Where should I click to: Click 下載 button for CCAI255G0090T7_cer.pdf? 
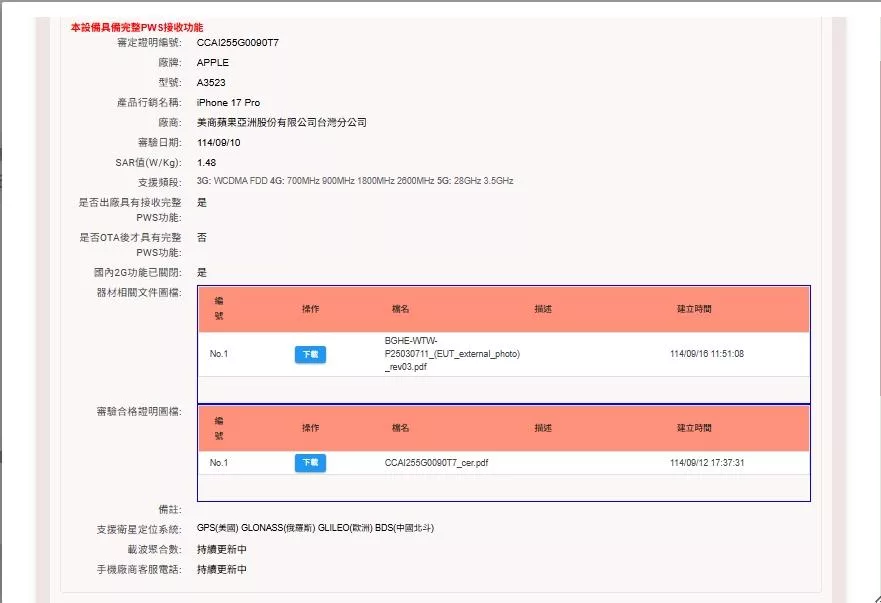[310, 463]
